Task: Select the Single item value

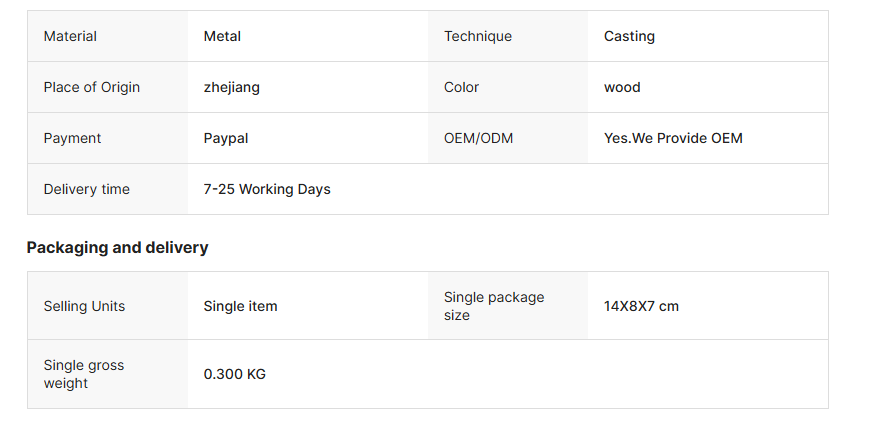Action: tap(240, 307)
